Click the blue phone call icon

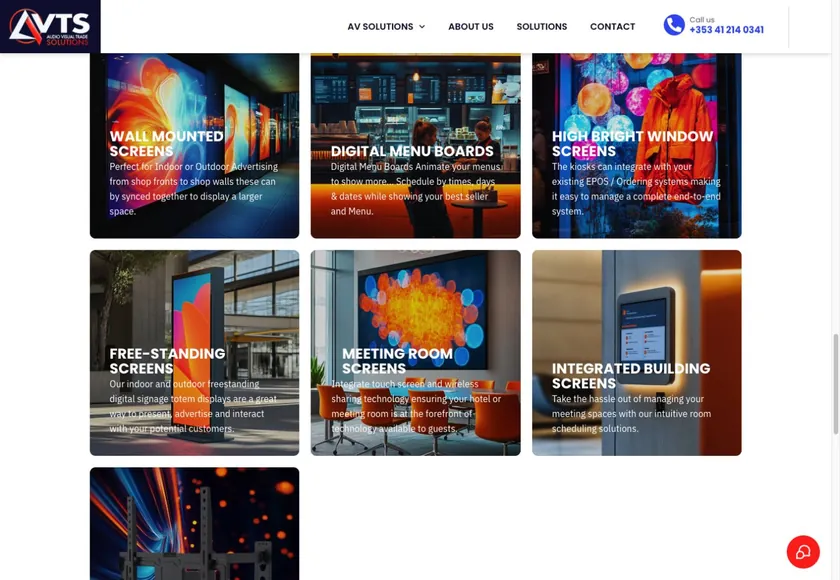click(x=674, y=25)
